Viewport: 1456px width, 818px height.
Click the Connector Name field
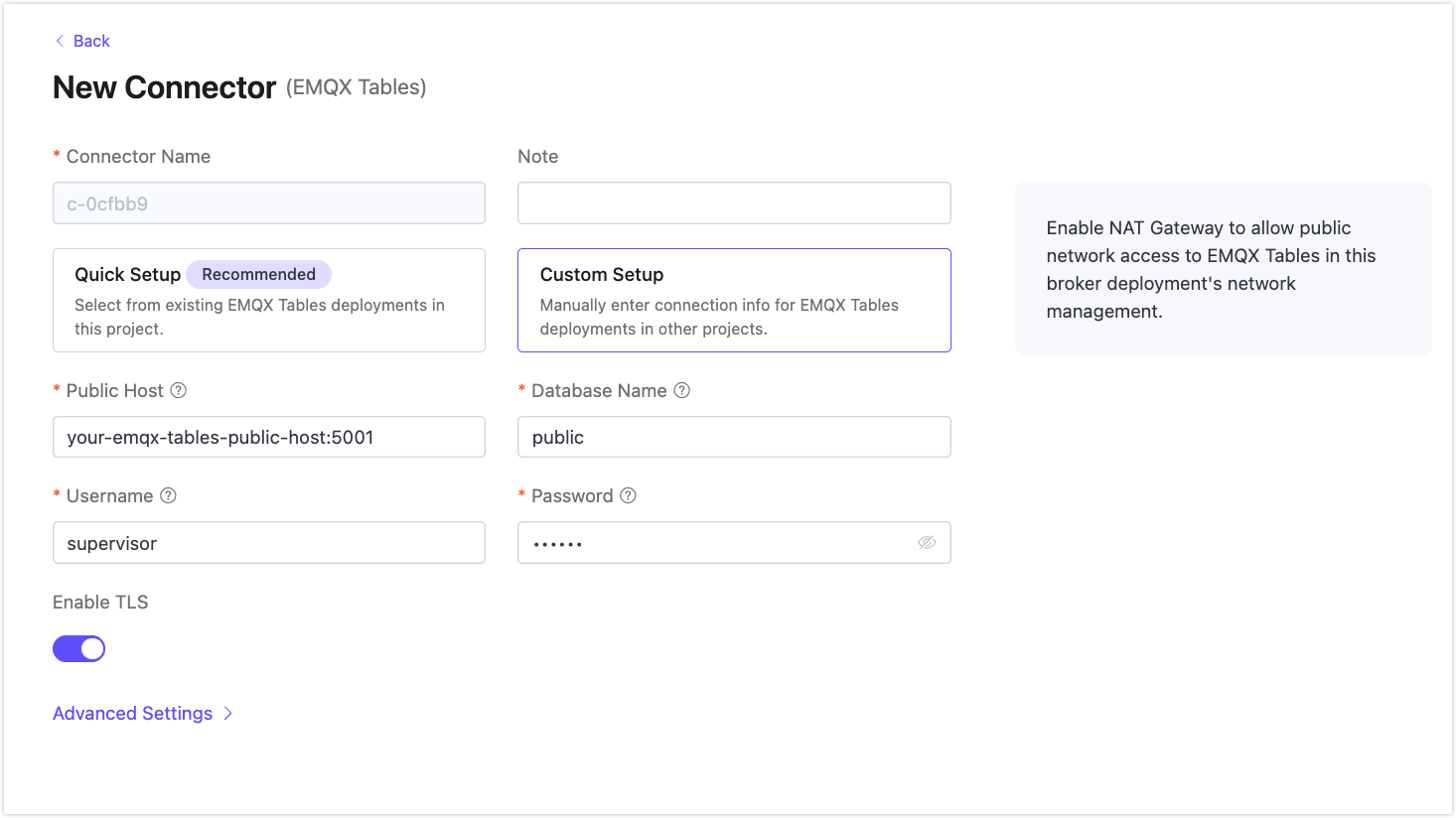tap(269, 203)
